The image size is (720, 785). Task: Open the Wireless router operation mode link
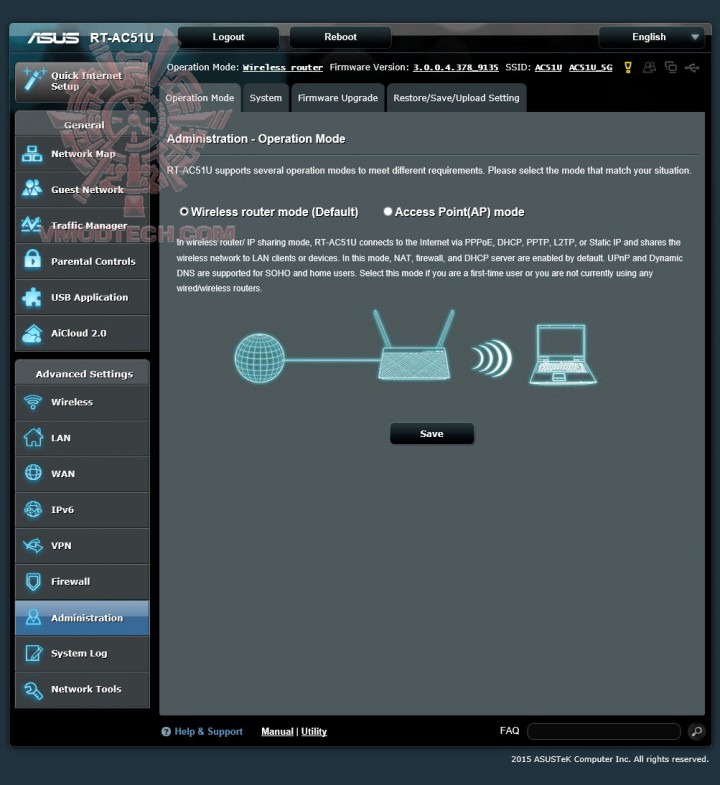tap(282, 67)
